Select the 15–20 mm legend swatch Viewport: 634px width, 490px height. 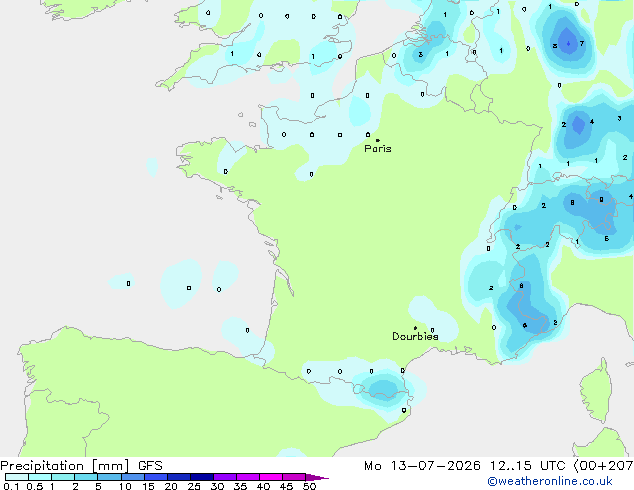click(x=155, y=477)
